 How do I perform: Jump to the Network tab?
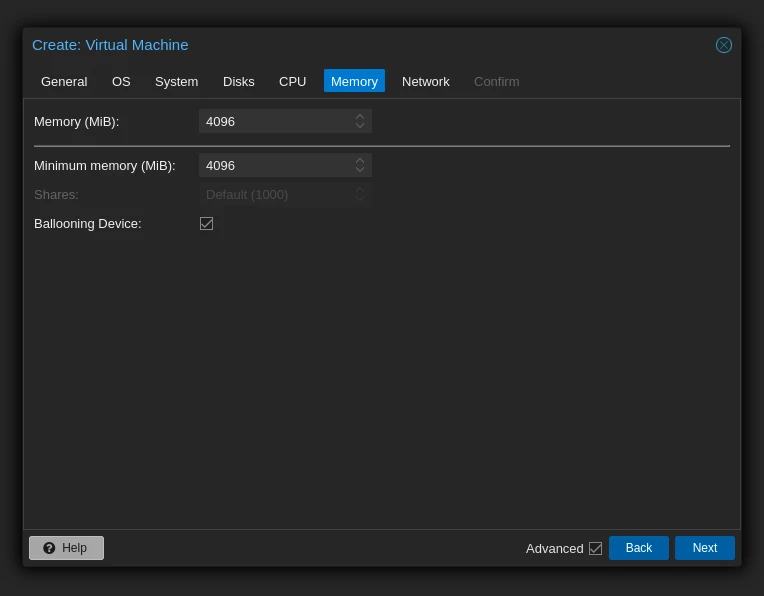(x=425, y=81)
